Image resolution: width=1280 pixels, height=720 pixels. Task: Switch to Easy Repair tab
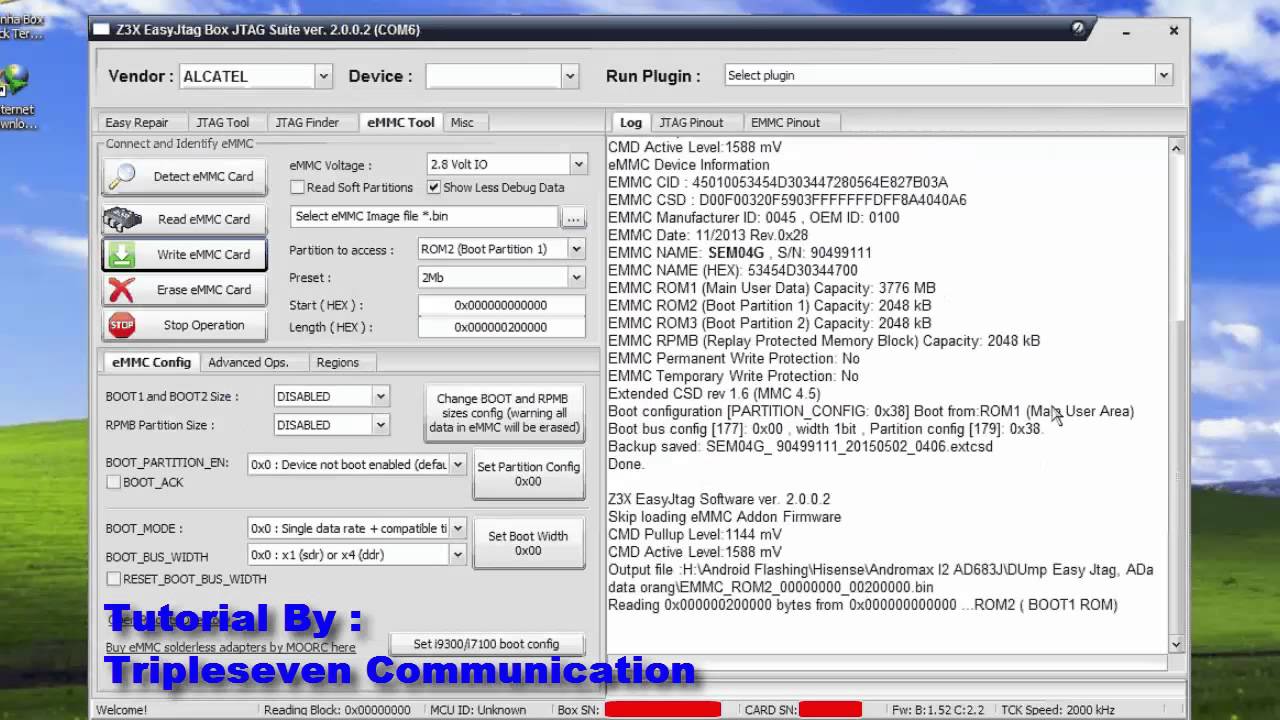(x=137, y=122)
